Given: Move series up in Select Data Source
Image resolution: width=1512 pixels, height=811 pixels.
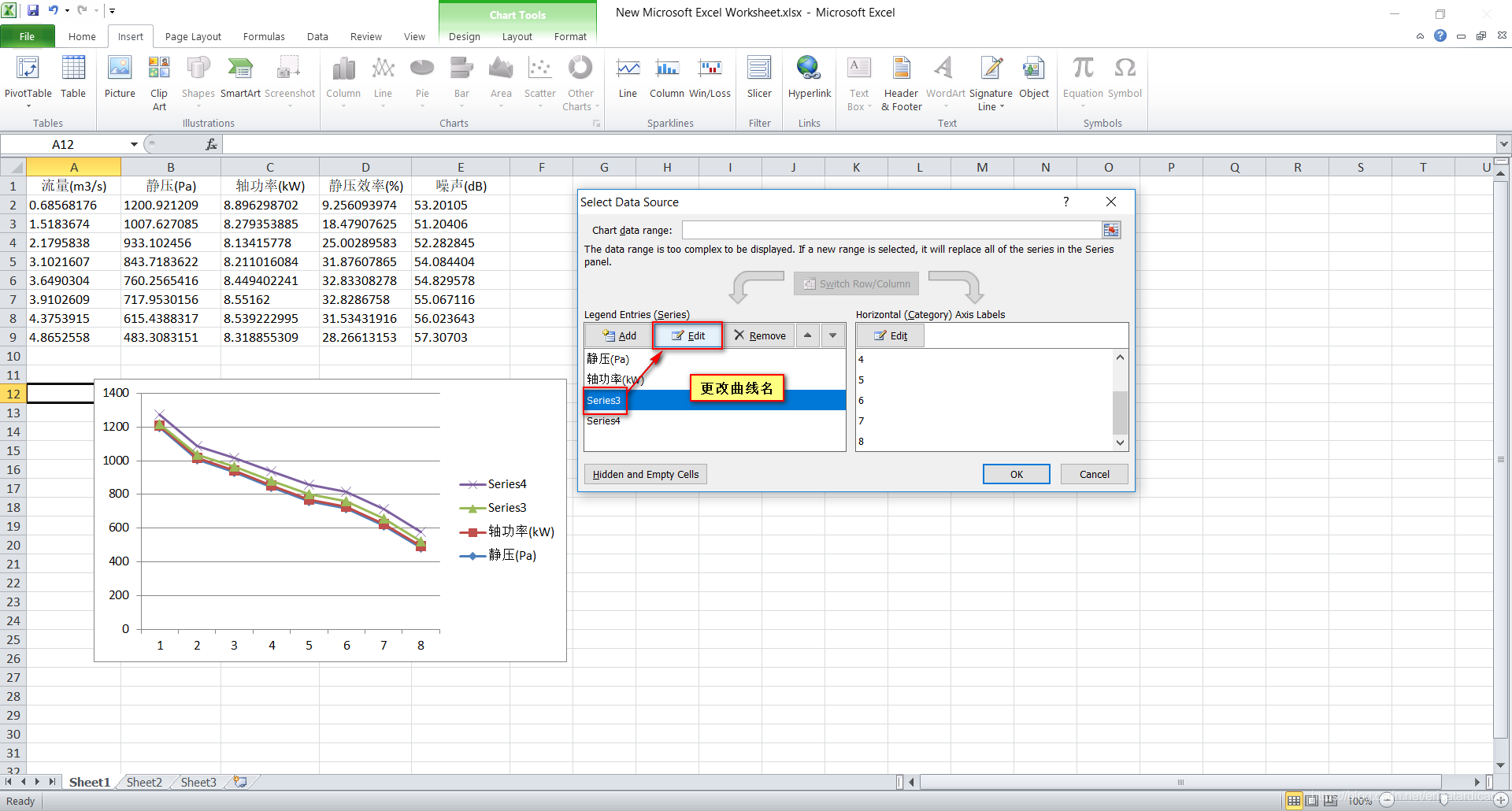Looking at the screenshot, I should tap(807, 335).
